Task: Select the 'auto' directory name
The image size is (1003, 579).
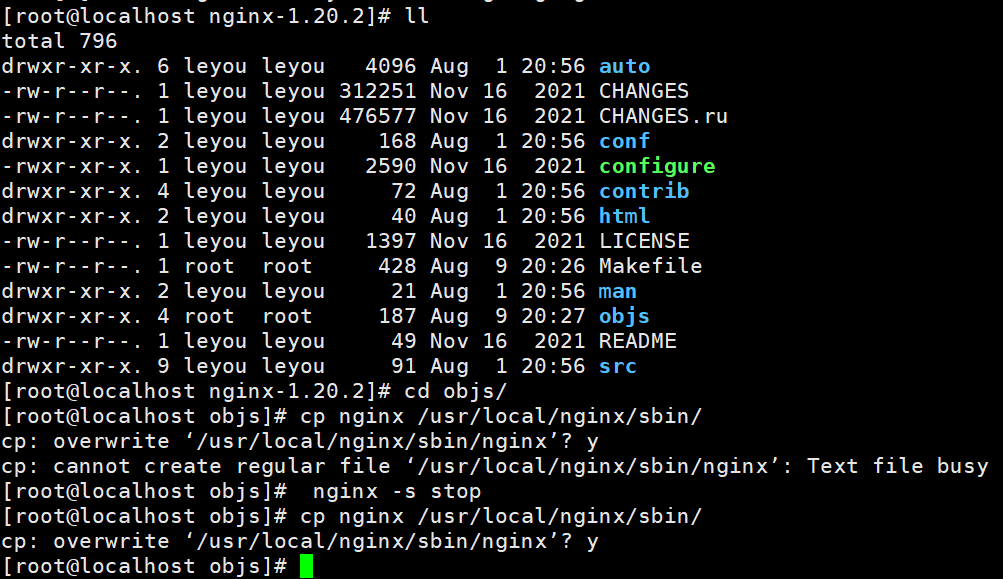Action: 624,67
